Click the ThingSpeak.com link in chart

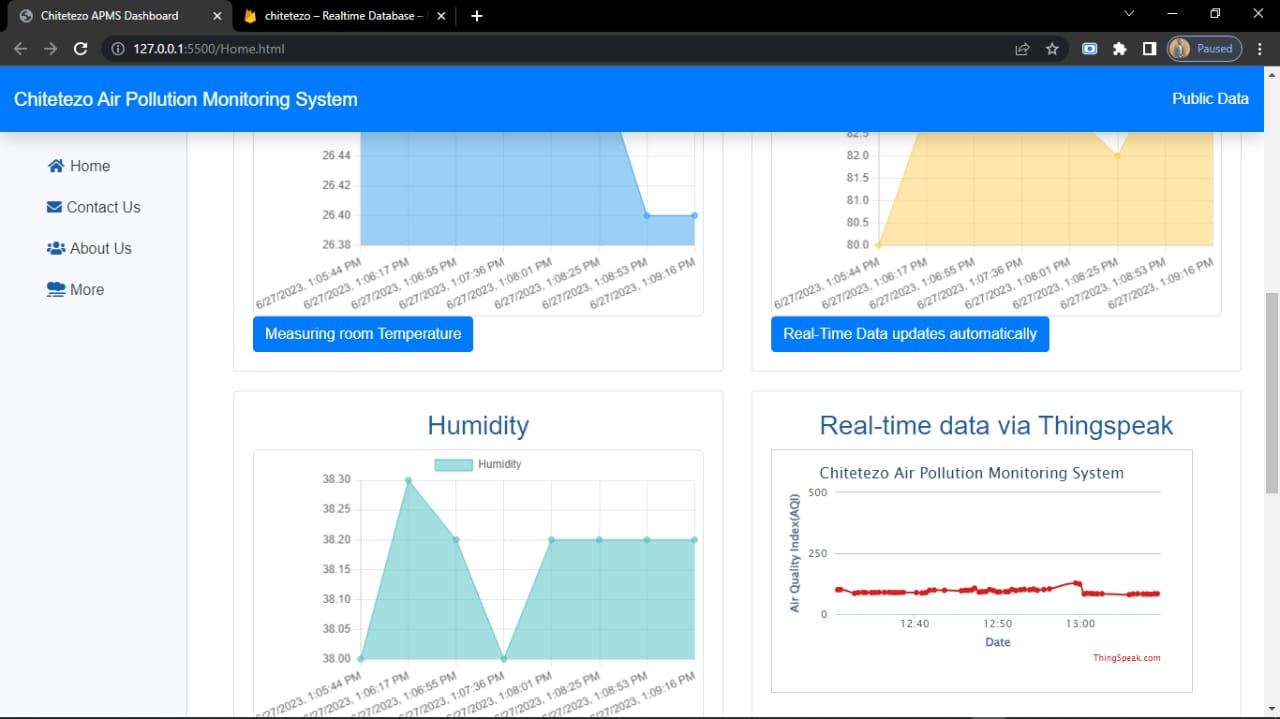(1127, 657)
